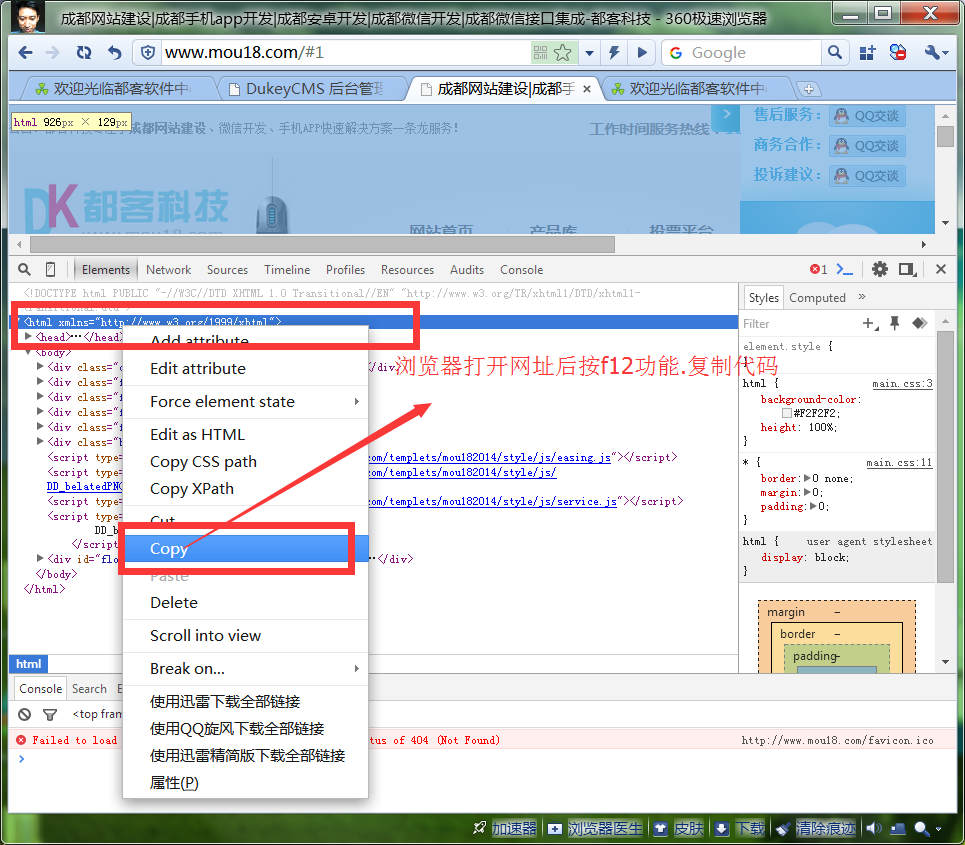Screen dimensions: 965x845
Task: Open the zoom magnifier in the status bar
Action: click(x=921, y=828)
